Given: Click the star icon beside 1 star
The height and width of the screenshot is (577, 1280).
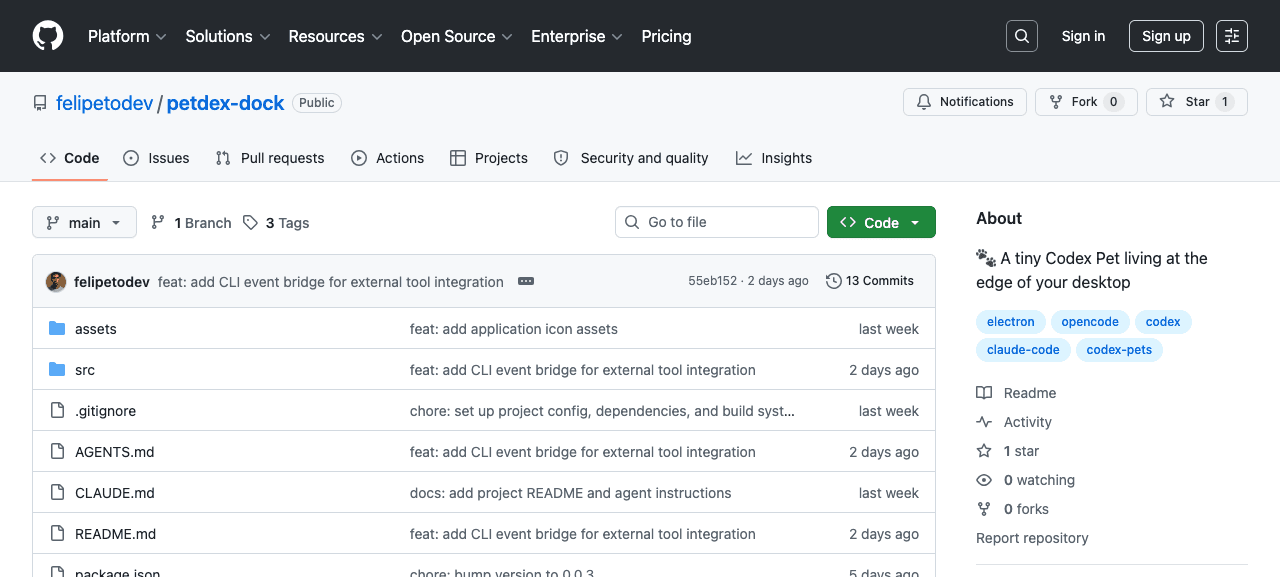Looking at the screenshot, I should coord(984,451).
